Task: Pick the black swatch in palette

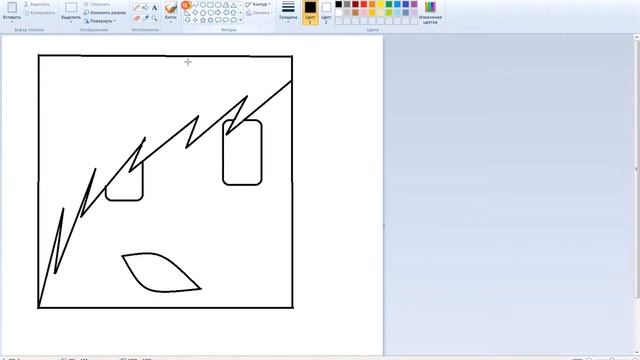Action: tap(338, 4)
